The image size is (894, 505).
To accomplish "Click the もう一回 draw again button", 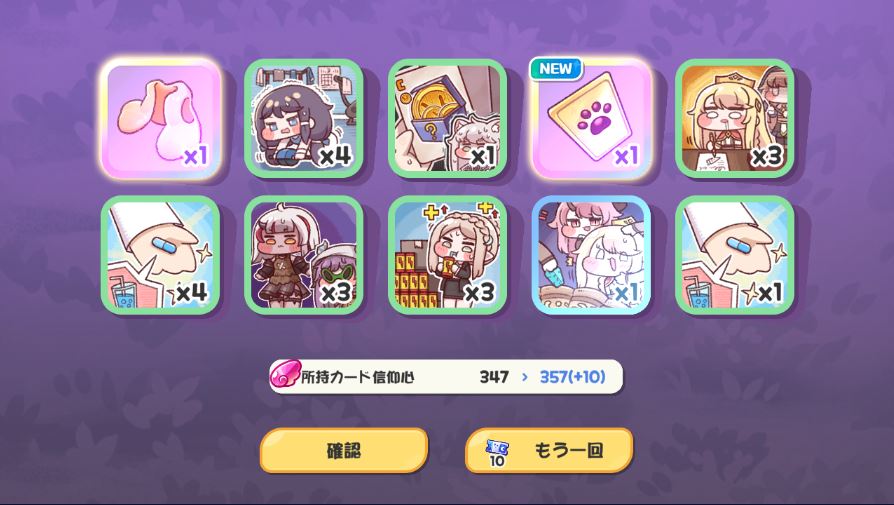I will [x=549, y=450].
